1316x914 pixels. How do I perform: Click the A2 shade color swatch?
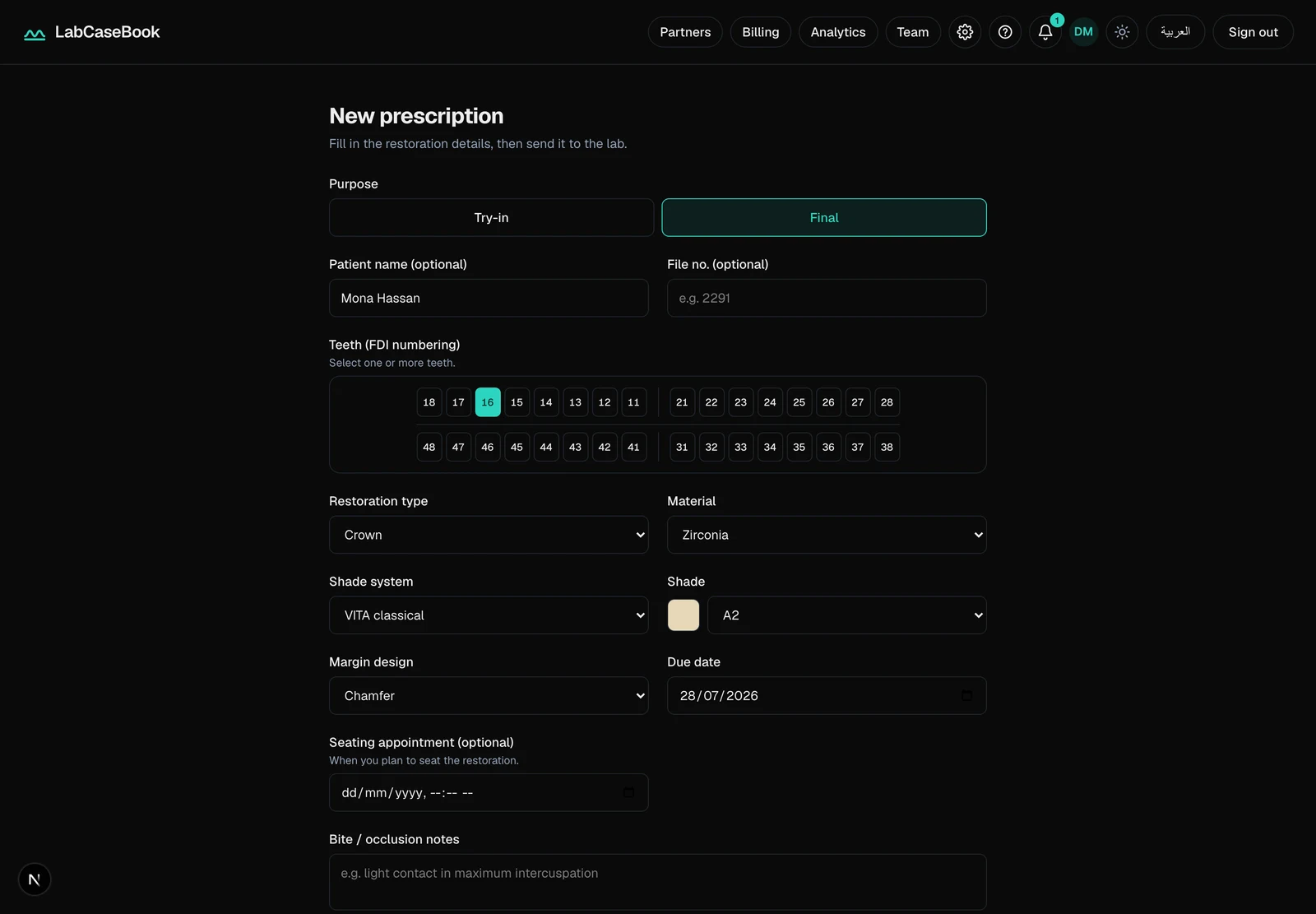point(683,615)
